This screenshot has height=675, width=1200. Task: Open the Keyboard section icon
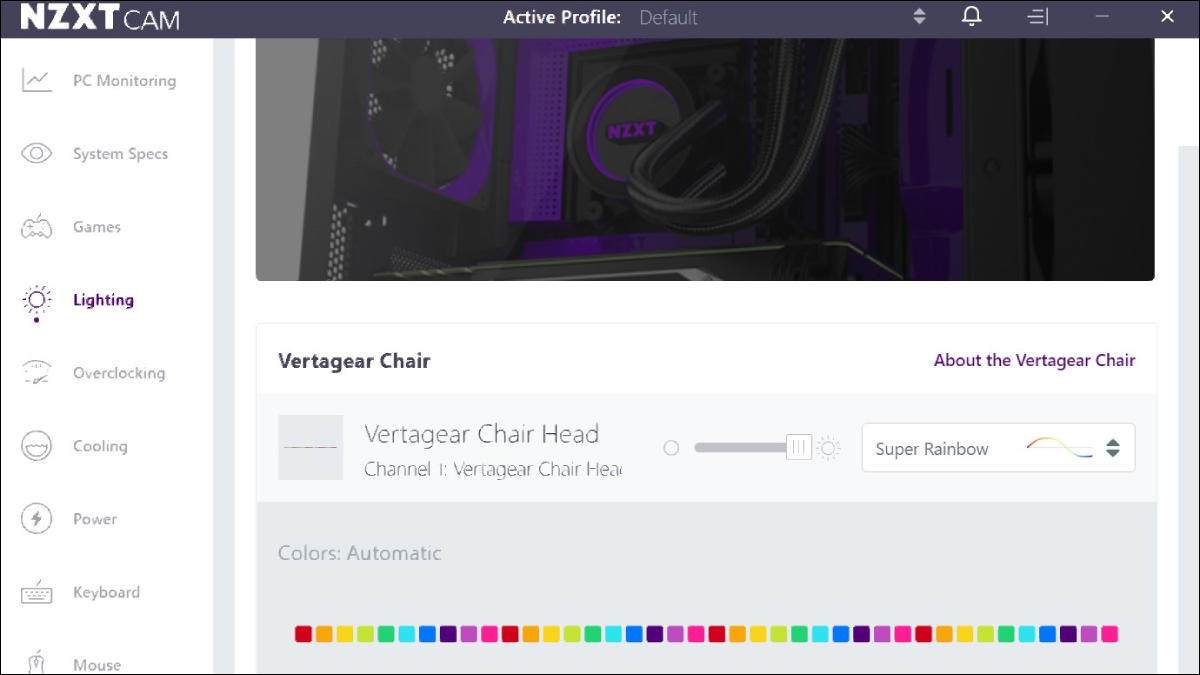coord(37,592)
